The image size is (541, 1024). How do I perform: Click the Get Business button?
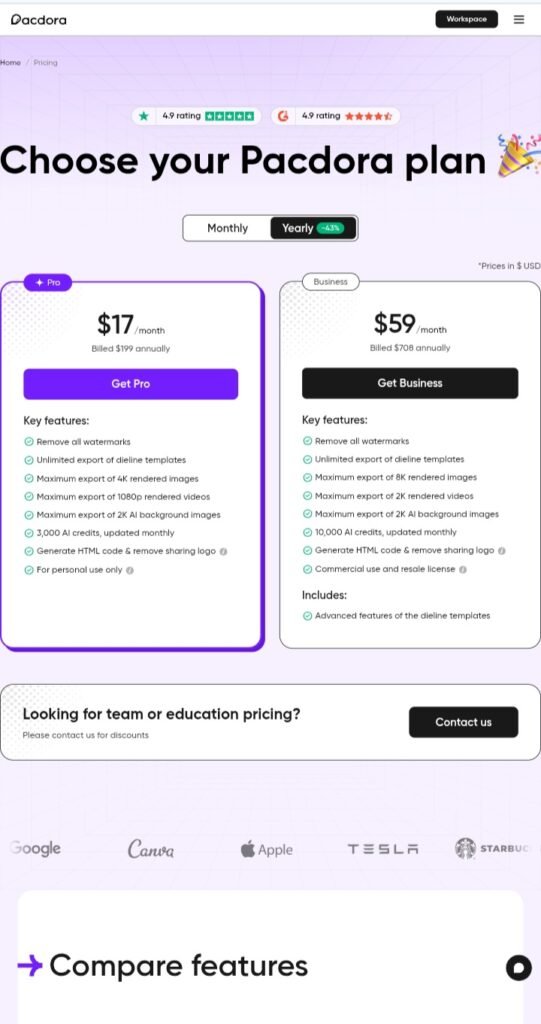click(410, 383)
